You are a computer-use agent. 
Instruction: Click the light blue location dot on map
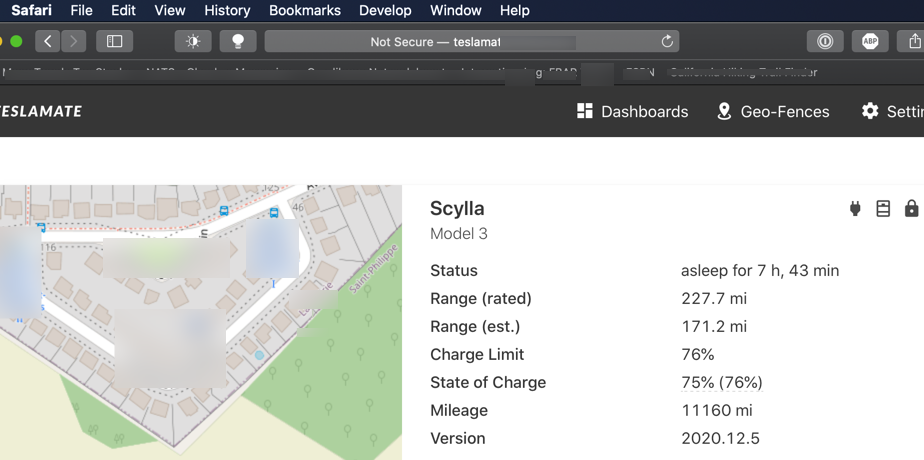pyautogui.click(x=259, y=355)
